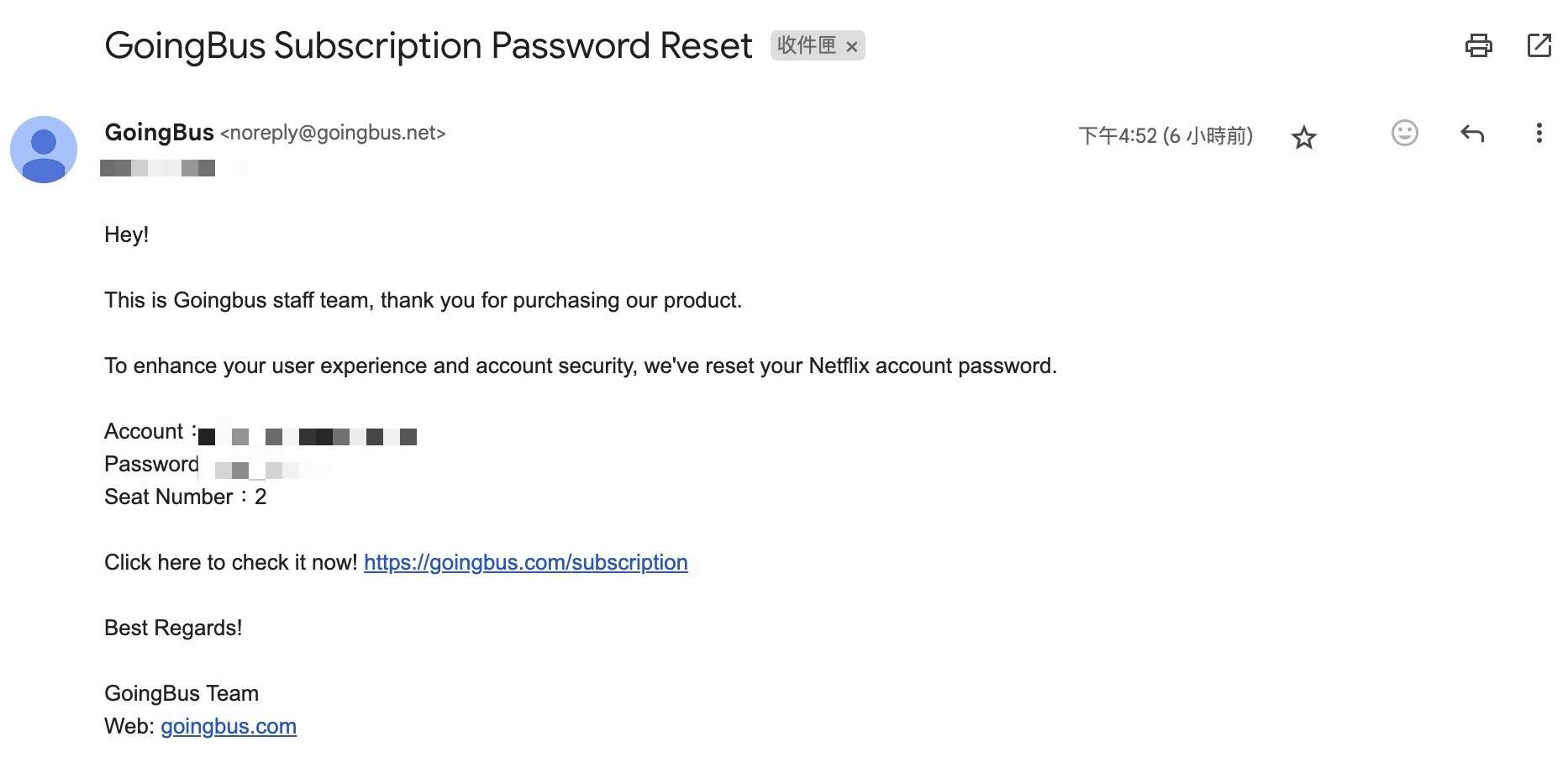Open the three-dot more options menu

(1539, 133)
